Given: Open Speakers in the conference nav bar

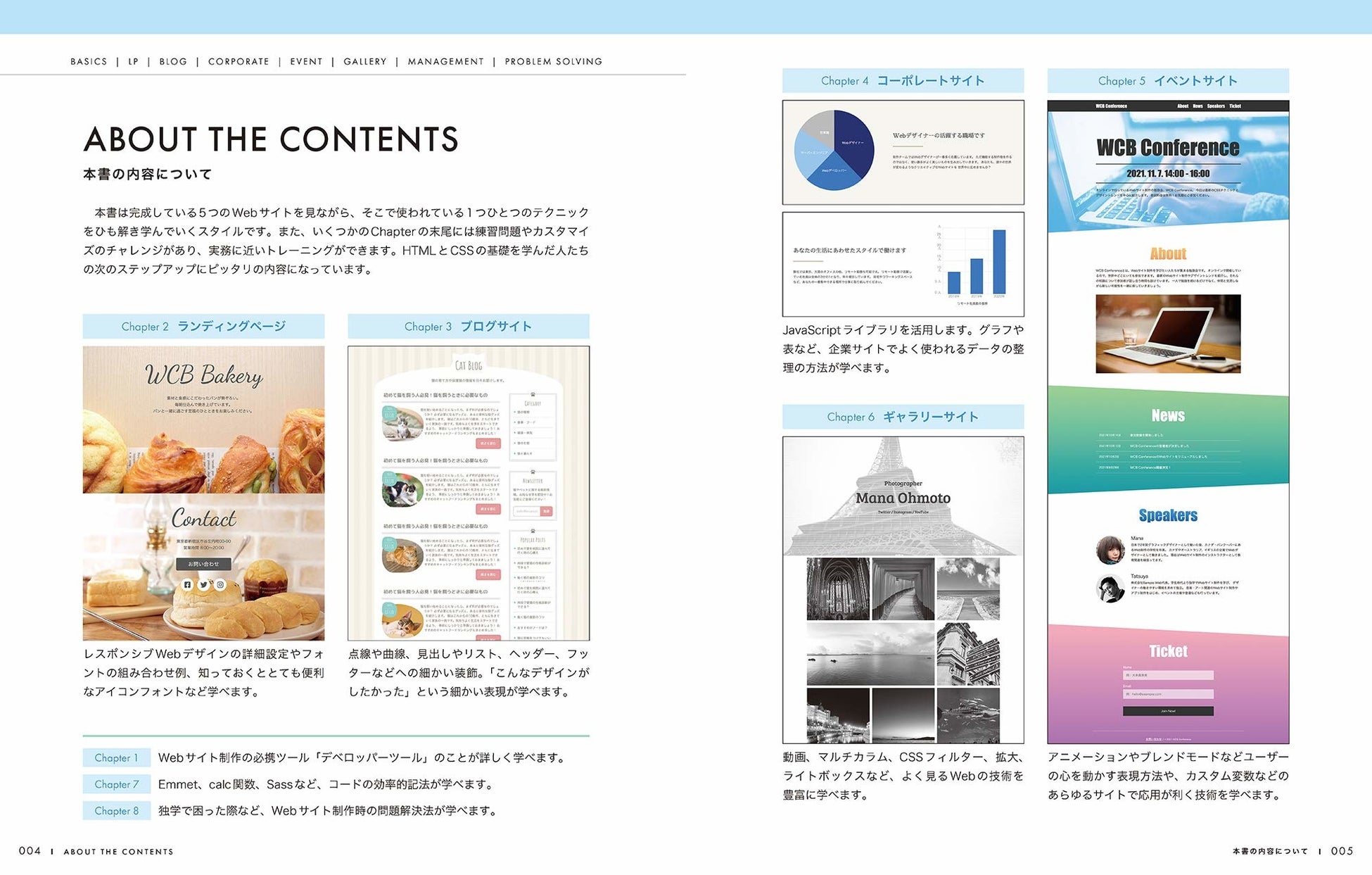Looking at the screenshot, I should click(x=1216, y=106).
